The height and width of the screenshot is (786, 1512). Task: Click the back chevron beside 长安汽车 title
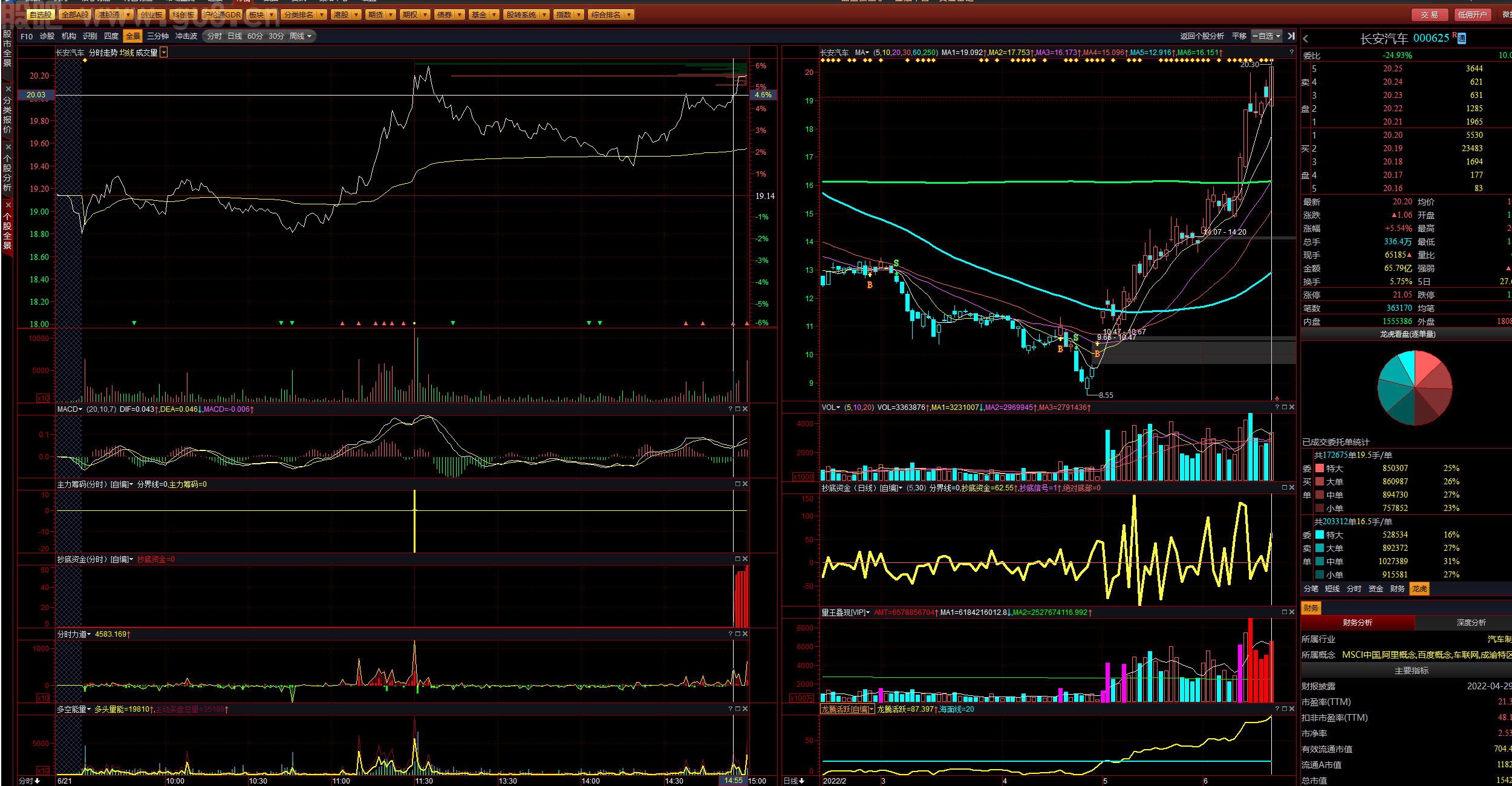pyautogui.click(x=1306, y=39)
